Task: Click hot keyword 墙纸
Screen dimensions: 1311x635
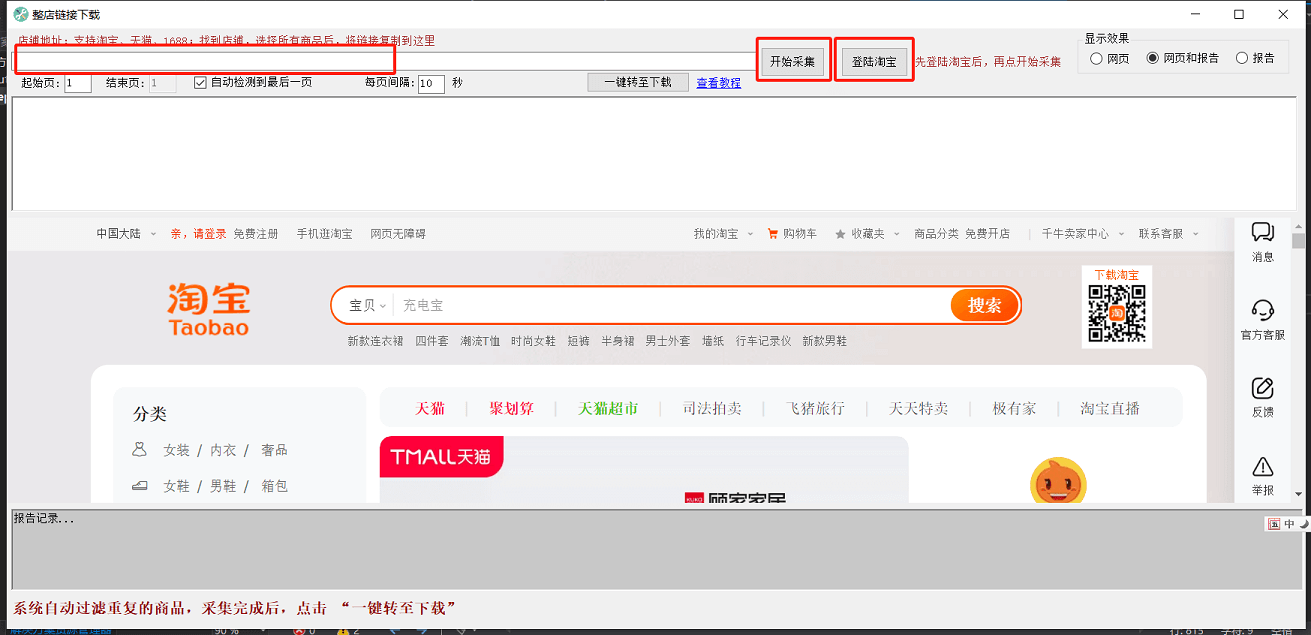Action: (713, 341)
